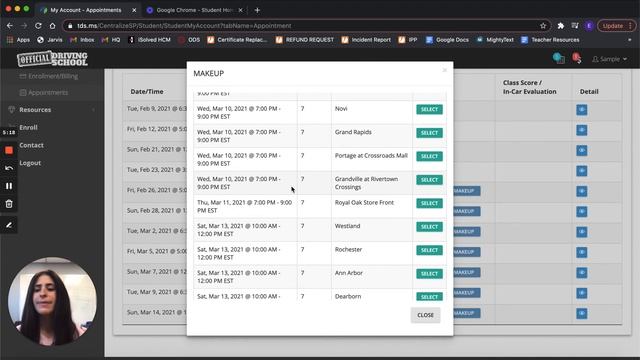The image size is (640, 360).
Task: Select the recorder pen drawing tool
Action: pos(9,225)
